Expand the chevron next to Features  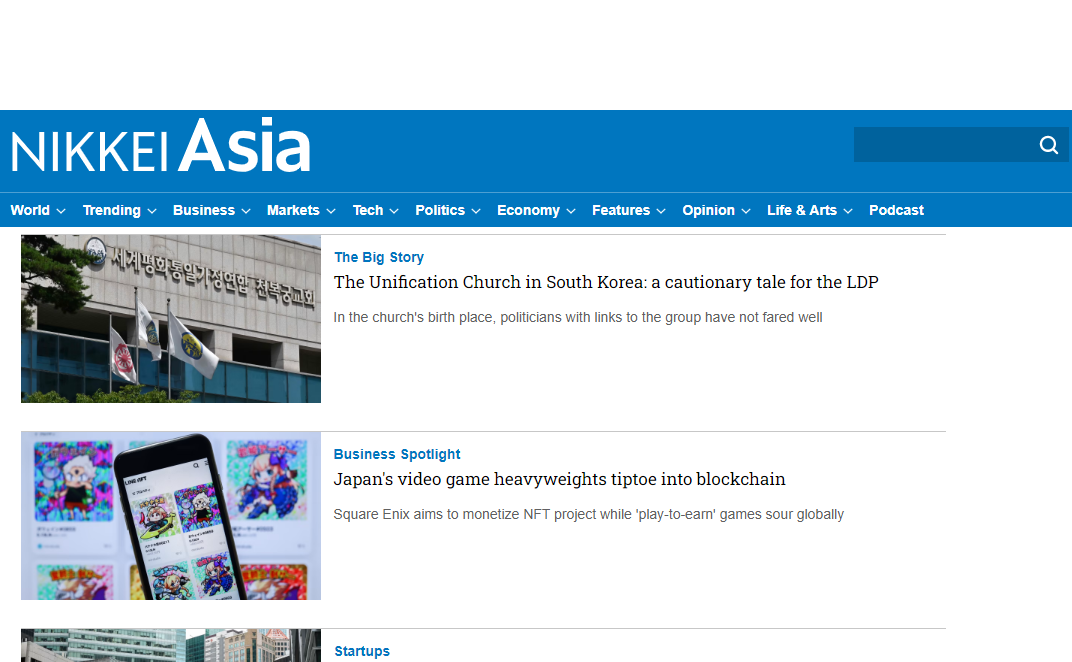pyautogui.click(x=661, y=211)
